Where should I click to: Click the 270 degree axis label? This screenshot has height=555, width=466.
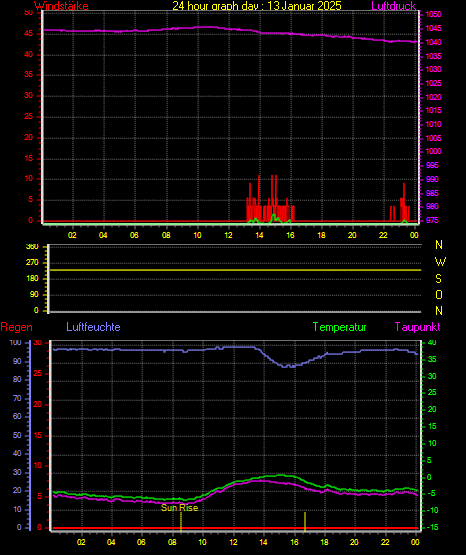pyautogui.click(x=32, y=263)
